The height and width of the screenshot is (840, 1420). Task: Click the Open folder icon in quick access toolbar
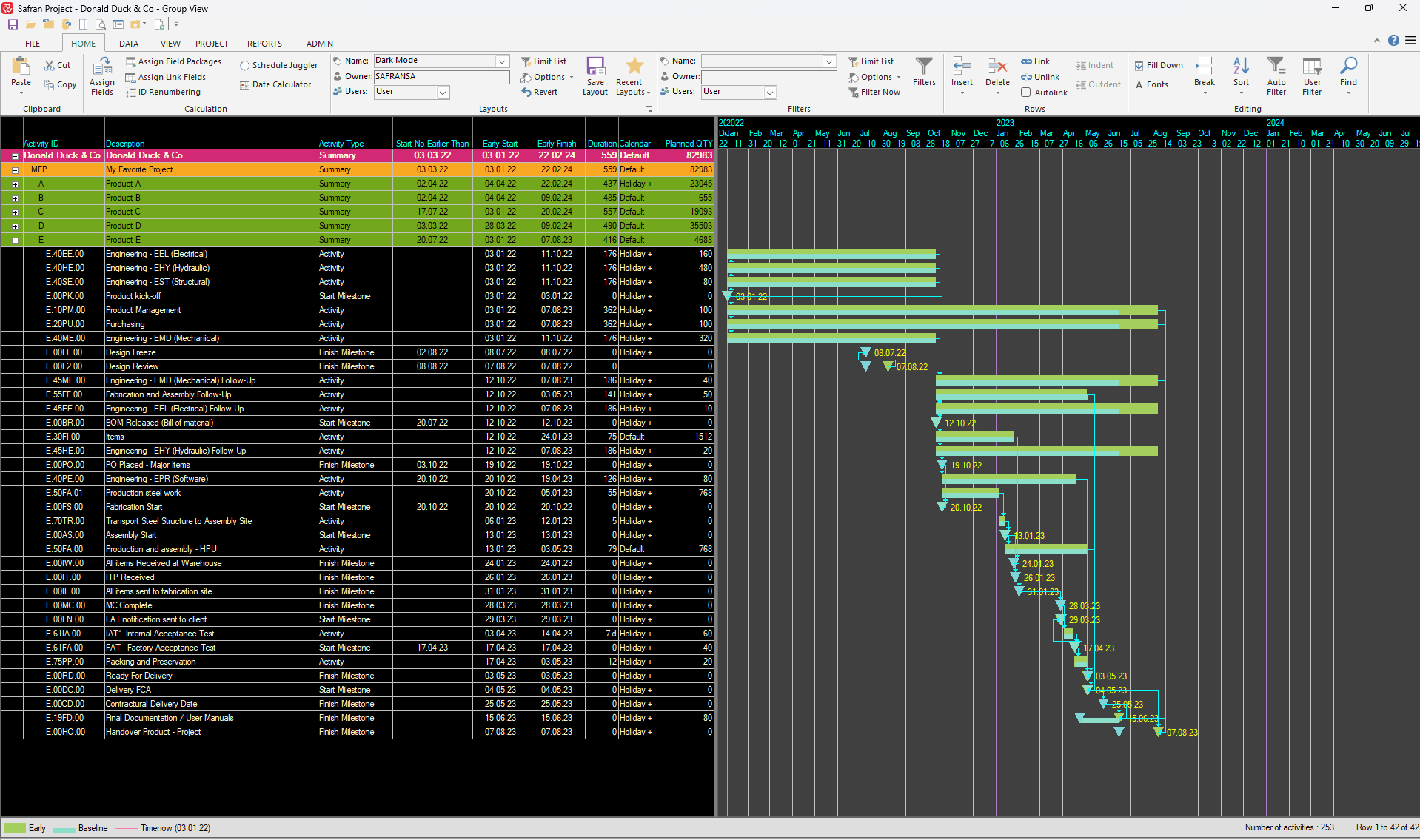tap(30, 24)
